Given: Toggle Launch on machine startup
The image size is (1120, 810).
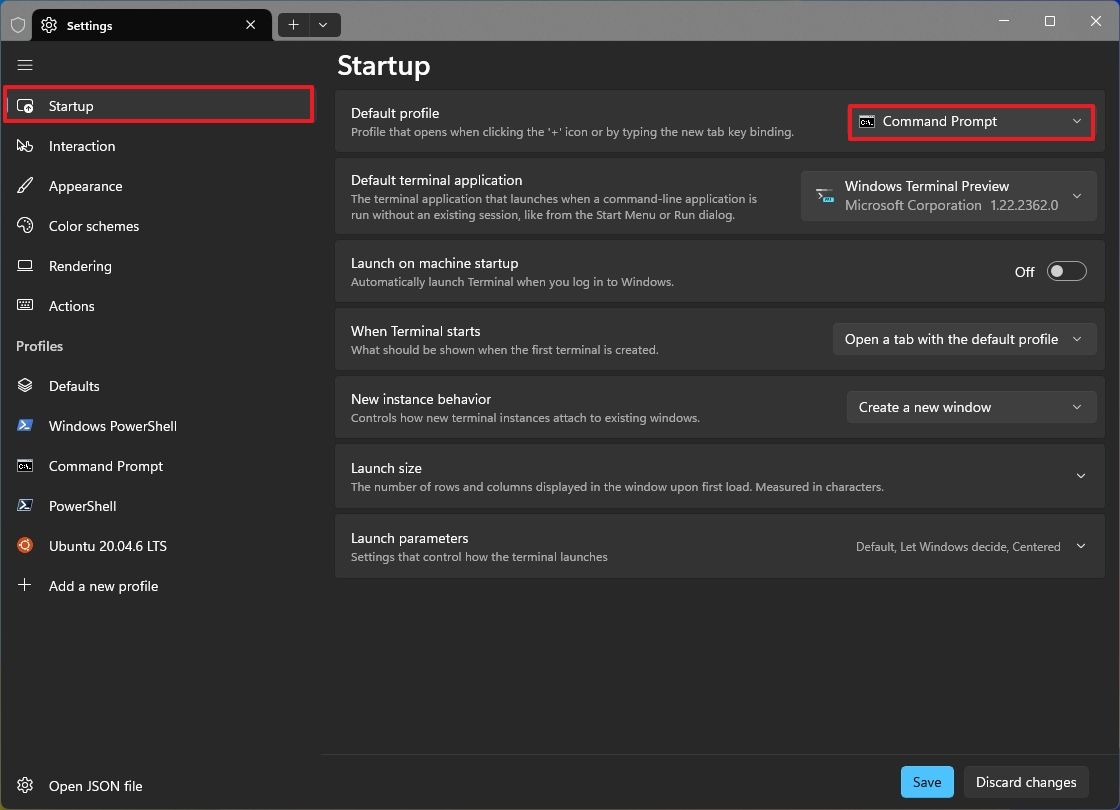Looking at the screenshot, I should [1066, 271].
